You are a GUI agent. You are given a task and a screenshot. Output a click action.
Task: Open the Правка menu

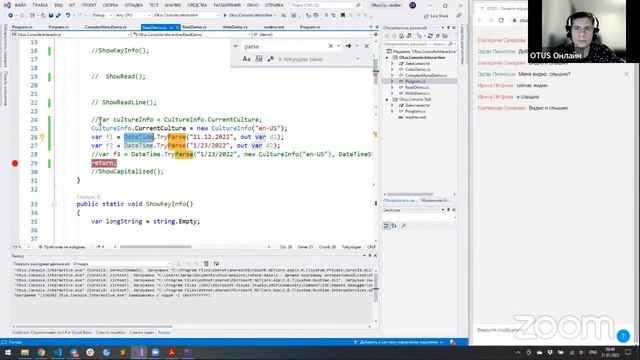point(40,5)
